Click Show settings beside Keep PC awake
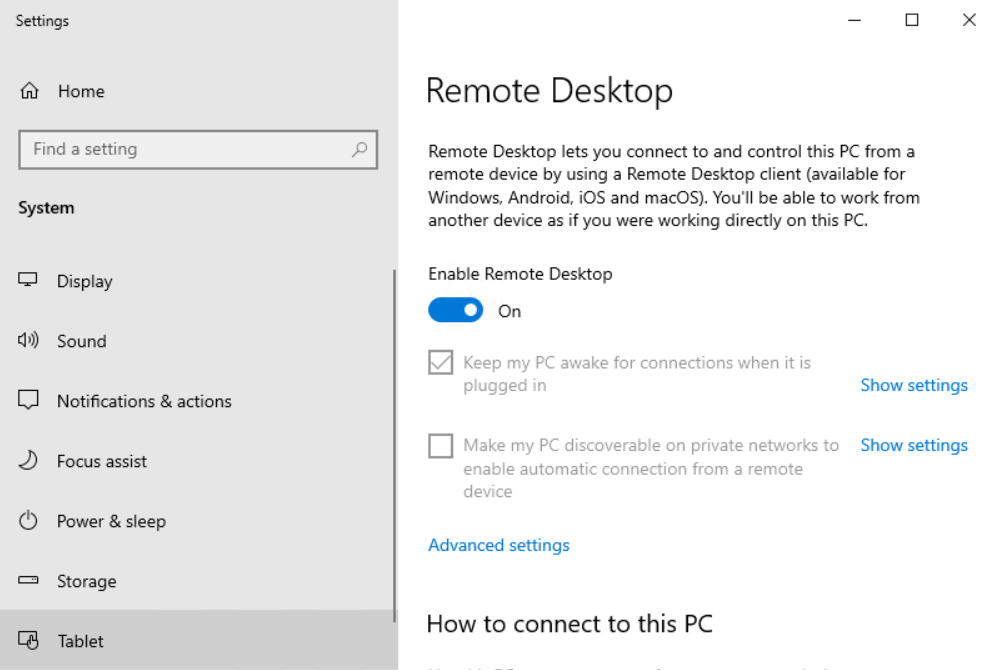 913,385
